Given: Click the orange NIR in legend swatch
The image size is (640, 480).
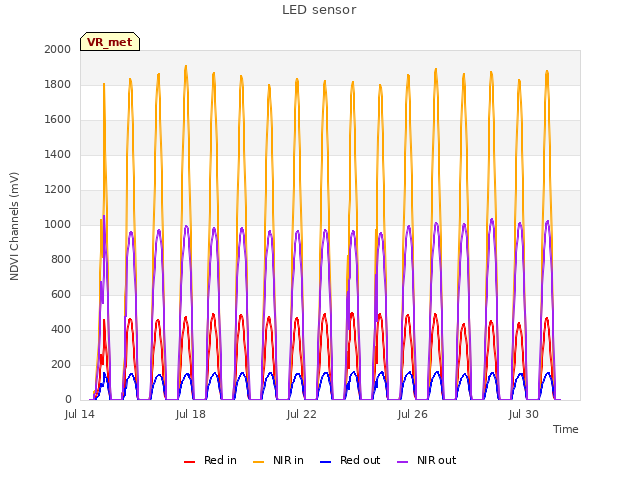Looking at the screenshot, I should (x=258, y=462).
